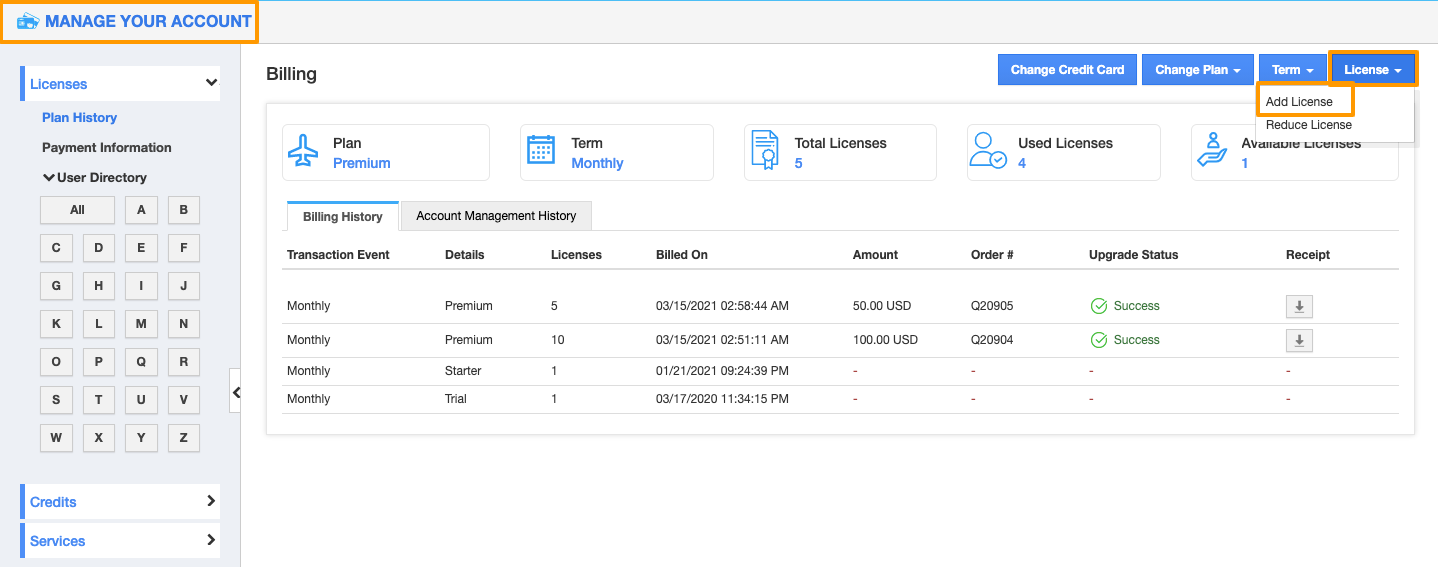Click the Change Credit Card button
The image size is (1438, 567).
point(1067,70)
